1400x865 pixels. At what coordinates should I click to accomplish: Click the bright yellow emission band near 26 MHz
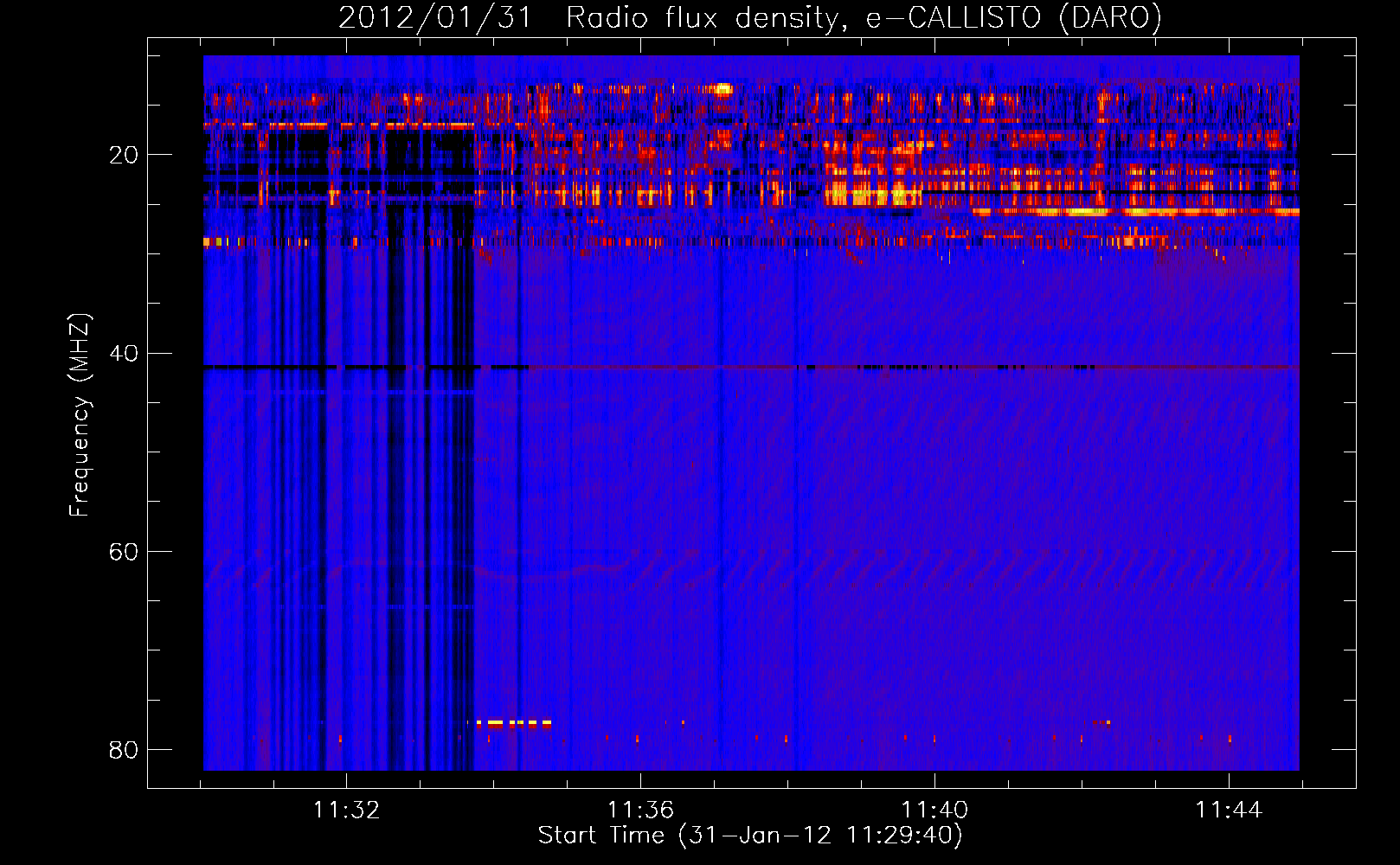(x=1135, y=211)
